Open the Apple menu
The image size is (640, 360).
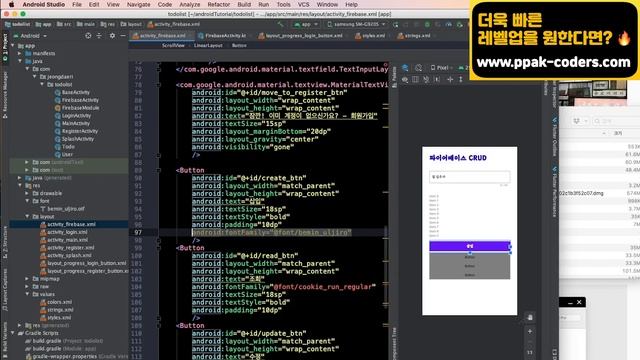click(x=11, y=4)
